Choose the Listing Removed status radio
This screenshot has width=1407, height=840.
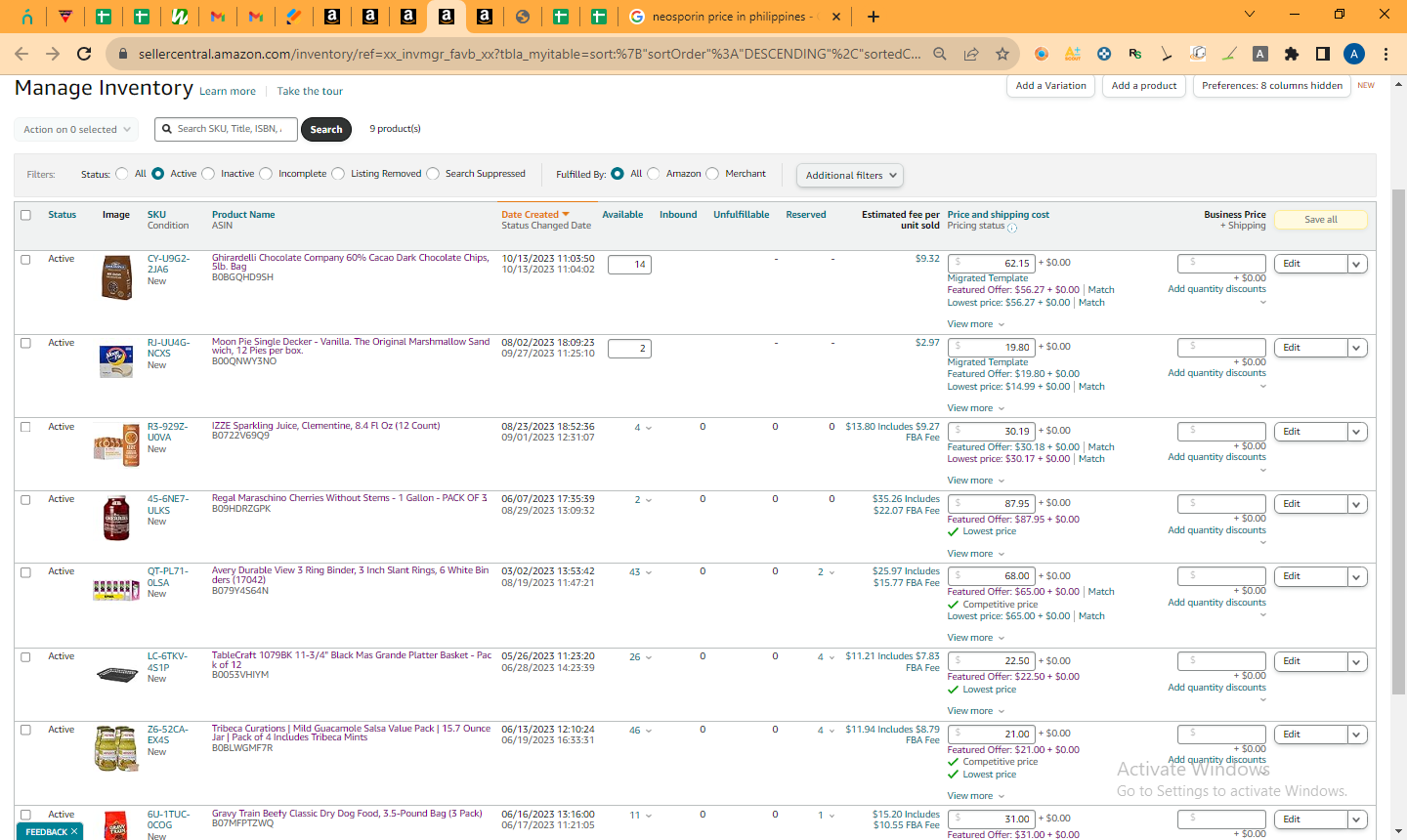pyautogui.click(x=338, y=174)
